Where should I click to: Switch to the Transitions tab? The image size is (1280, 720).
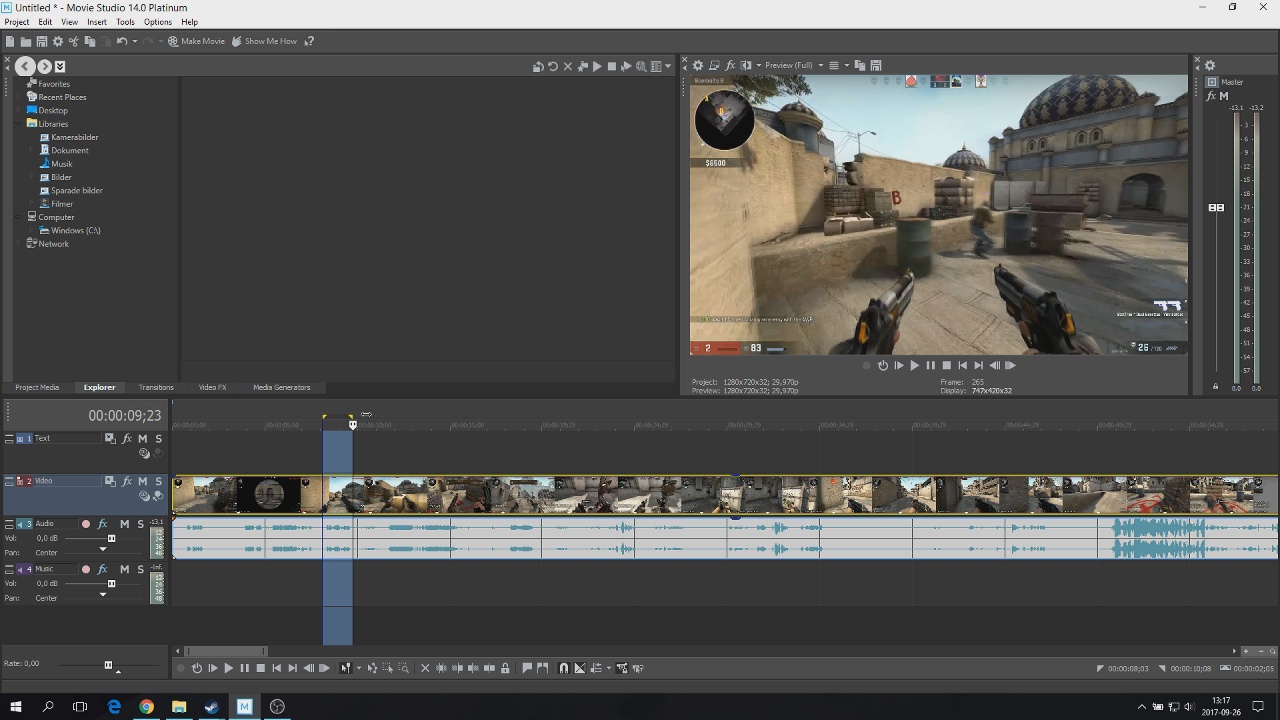[155, 387]
